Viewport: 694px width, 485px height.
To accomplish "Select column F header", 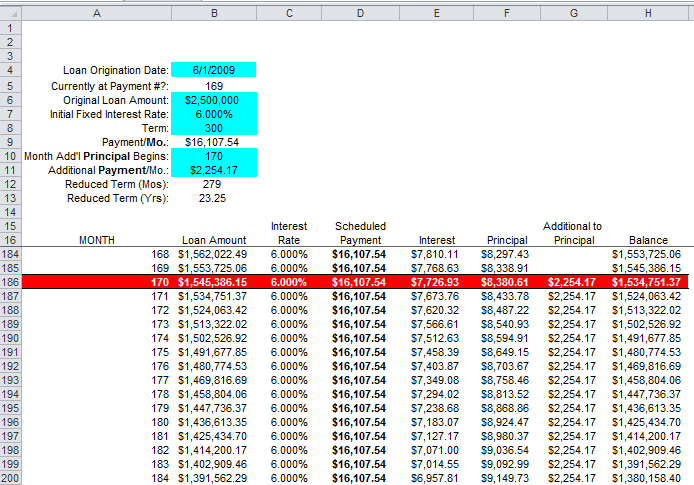I will [x=507, y=13].
